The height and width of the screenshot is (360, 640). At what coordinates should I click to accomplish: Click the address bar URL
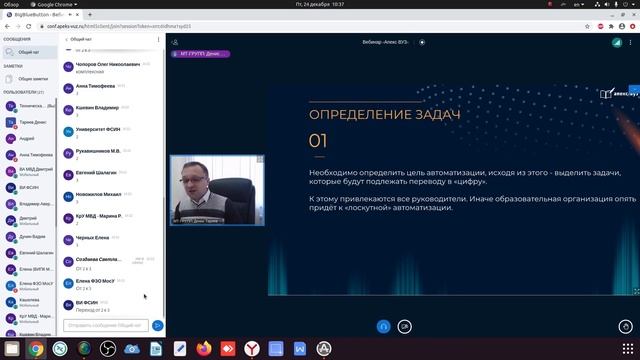point(119,26)
